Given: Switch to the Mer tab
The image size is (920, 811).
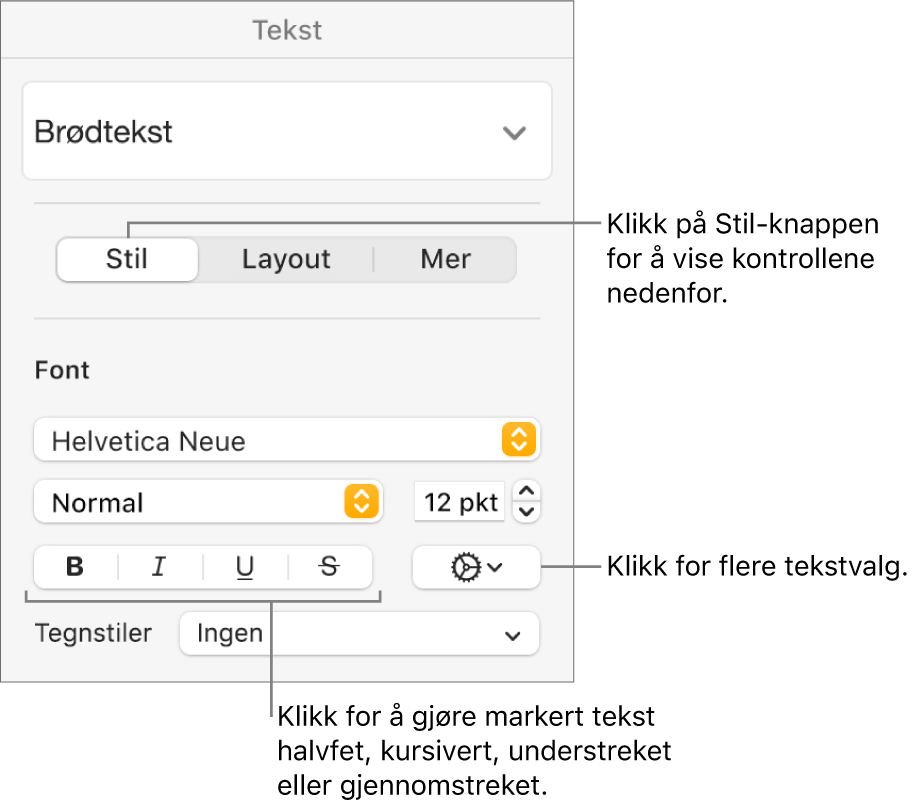Looking at the screenshot, I should 445,259.
